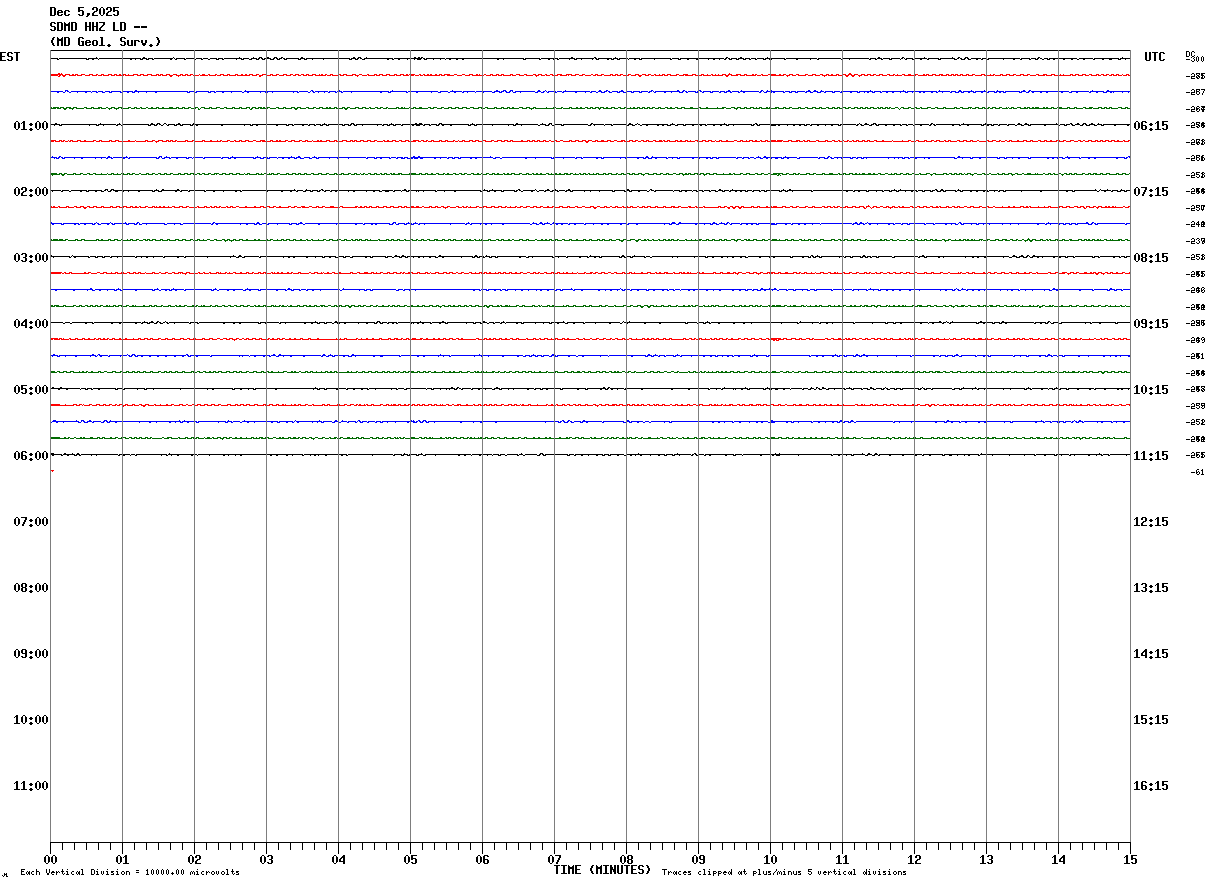Image resolution: width=1210 pixels, height=886 pixels.
Task: Click minute tick label '13' on bottom axis
Action: pyautogui.click(x=986, y=859)
